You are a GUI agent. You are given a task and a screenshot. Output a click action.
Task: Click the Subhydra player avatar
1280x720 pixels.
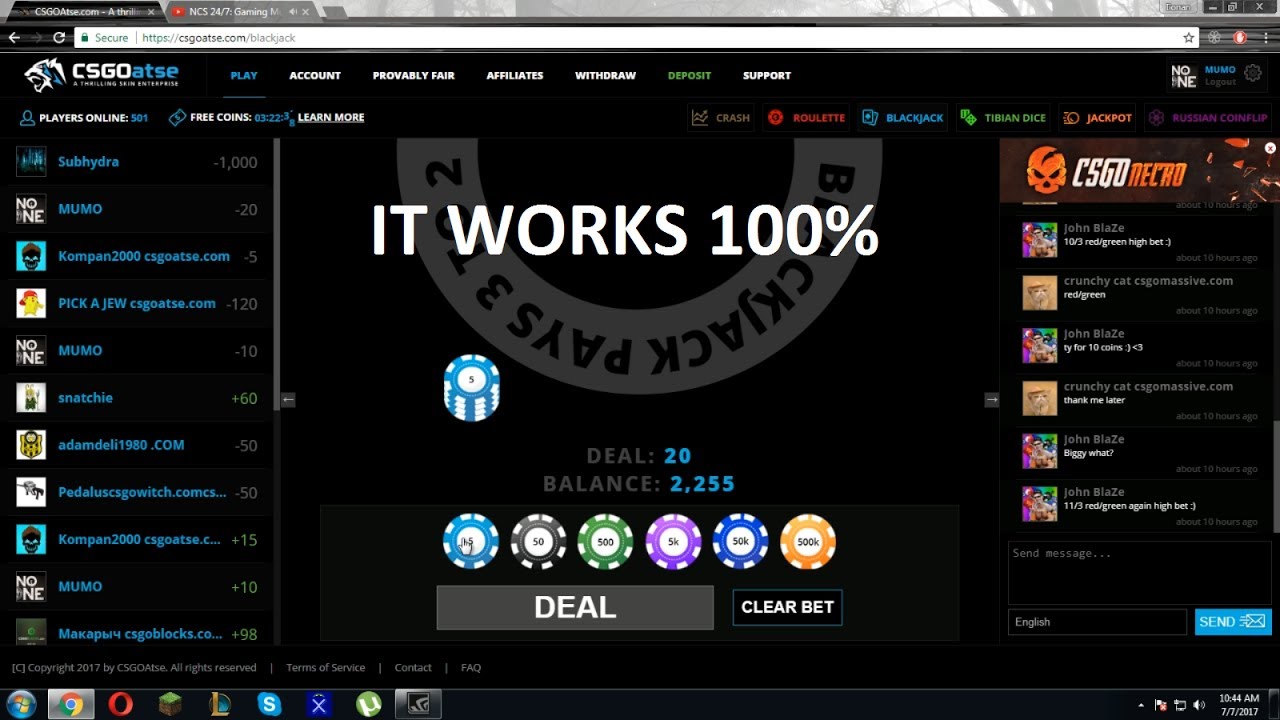(x=31, y=162)
